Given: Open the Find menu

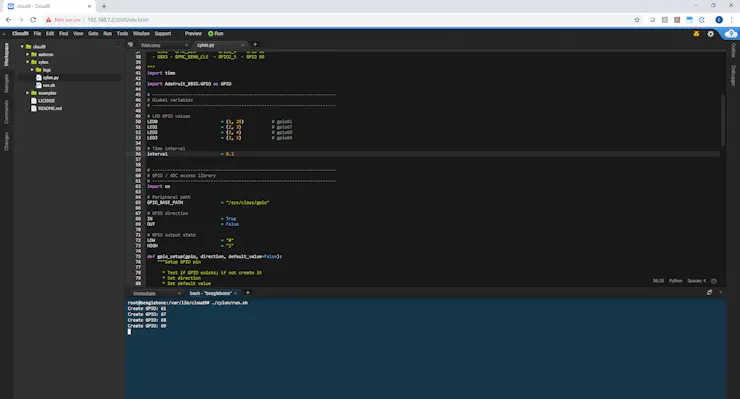Looking at the screenshot, I should click(63, 34).
